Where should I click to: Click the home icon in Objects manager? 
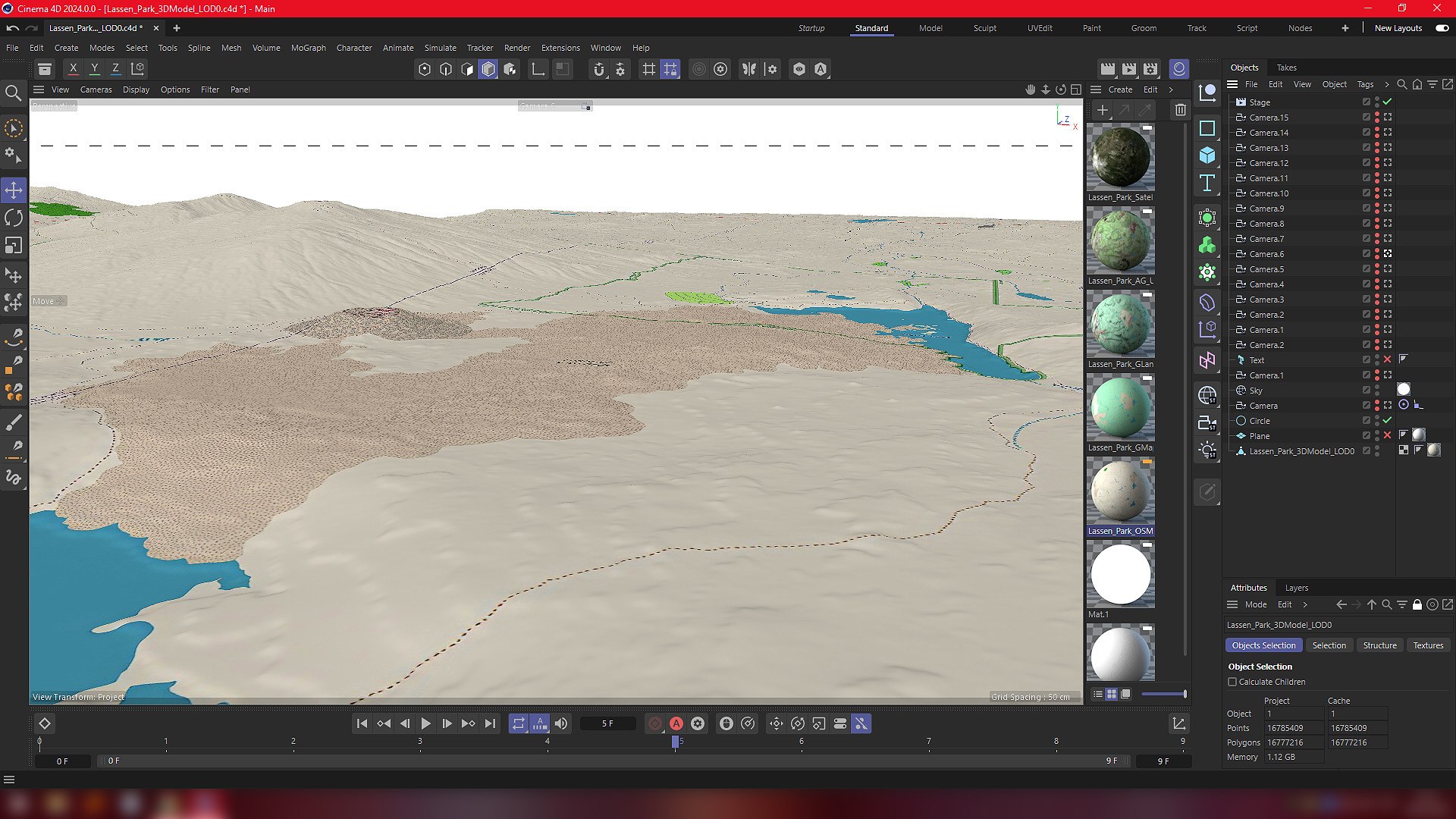tap(1417, 84)
